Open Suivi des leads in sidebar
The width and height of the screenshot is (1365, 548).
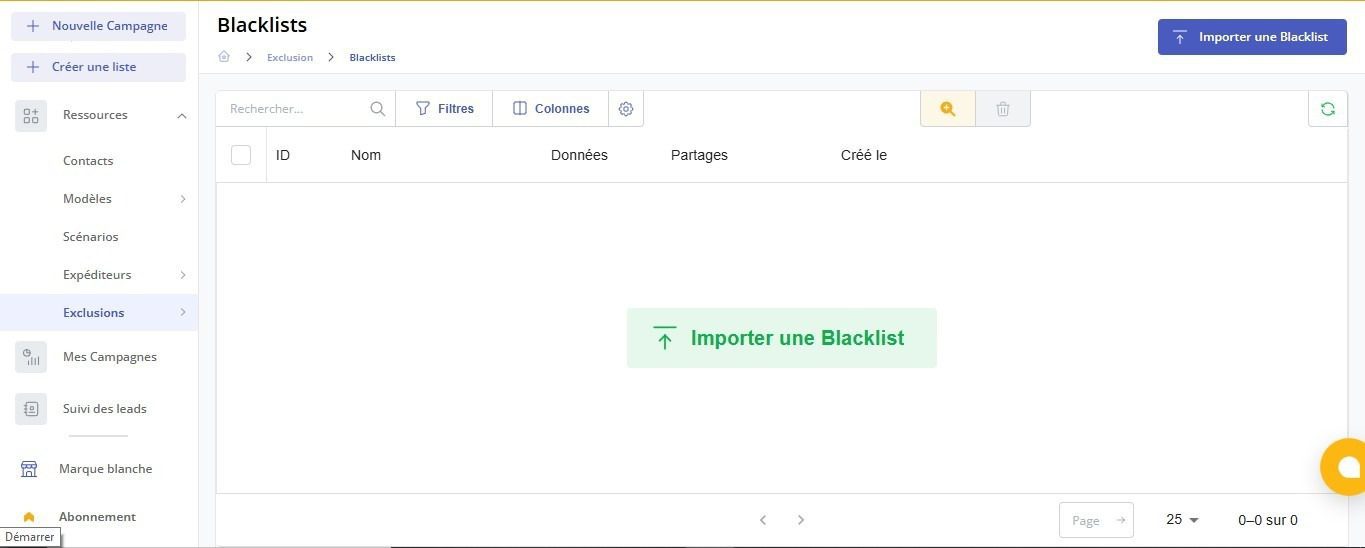tap(104, 409)
